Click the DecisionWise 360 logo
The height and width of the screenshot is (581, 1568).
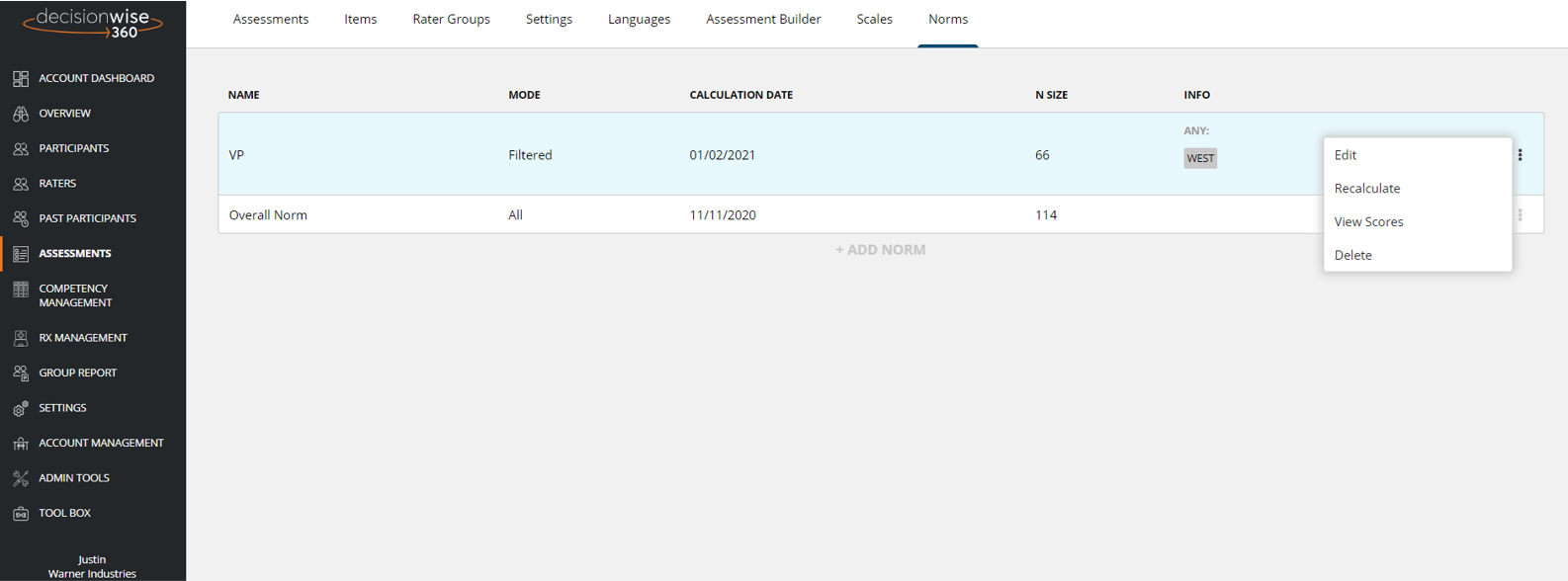[x=93, y=23]
